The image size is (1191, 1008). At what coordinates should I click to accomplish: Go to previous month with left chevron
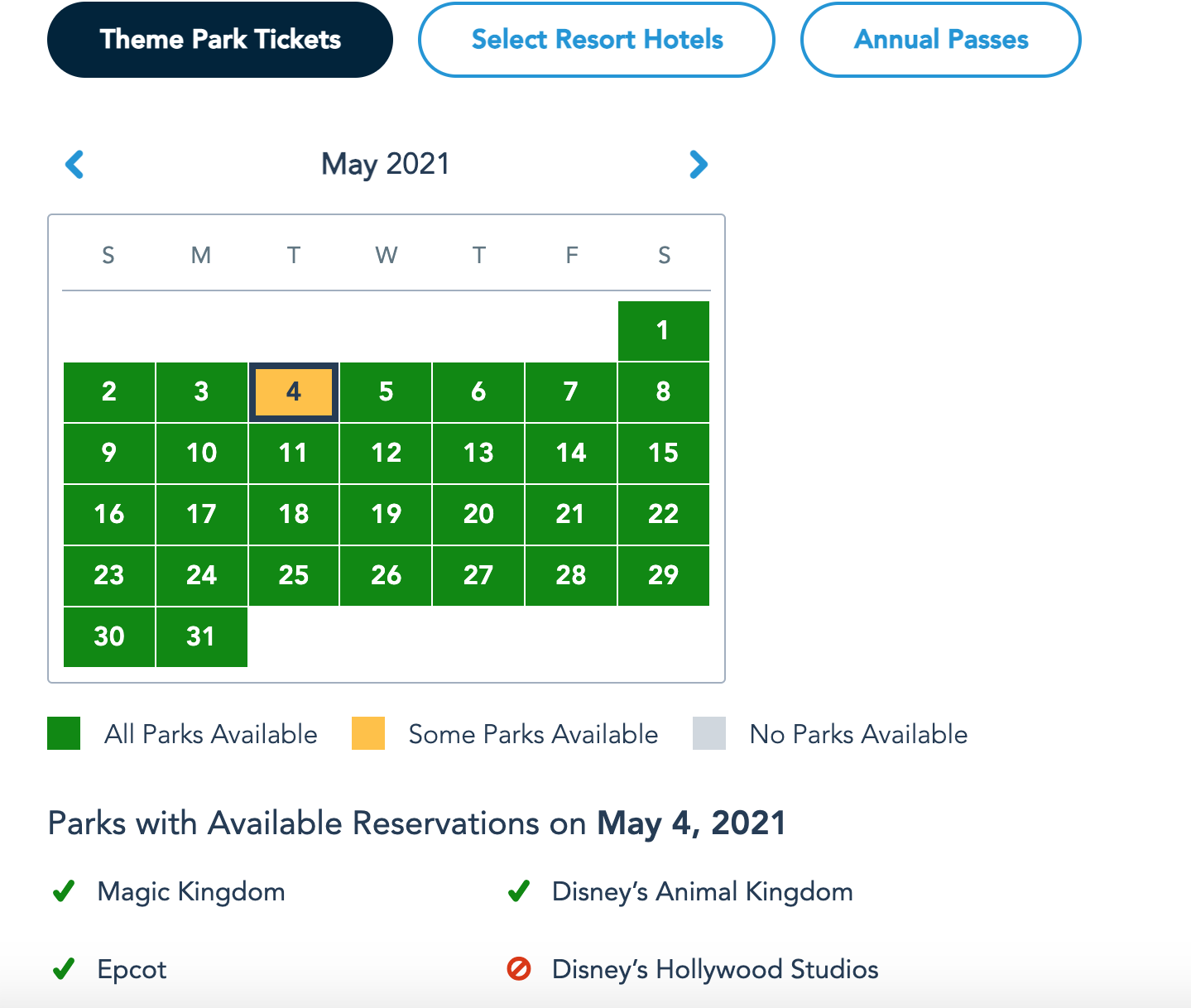(x=74, y=165)
